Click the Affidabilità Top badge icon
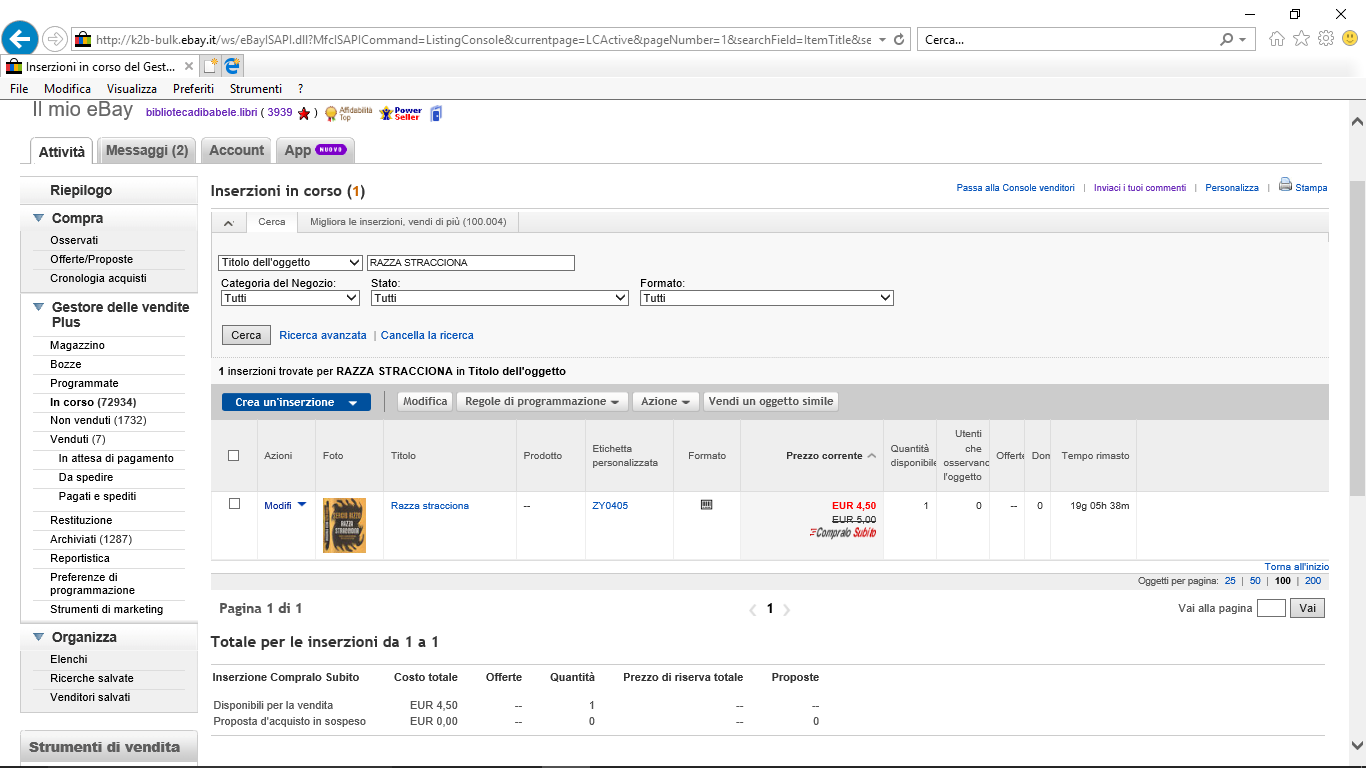 (x=348, y=113)
